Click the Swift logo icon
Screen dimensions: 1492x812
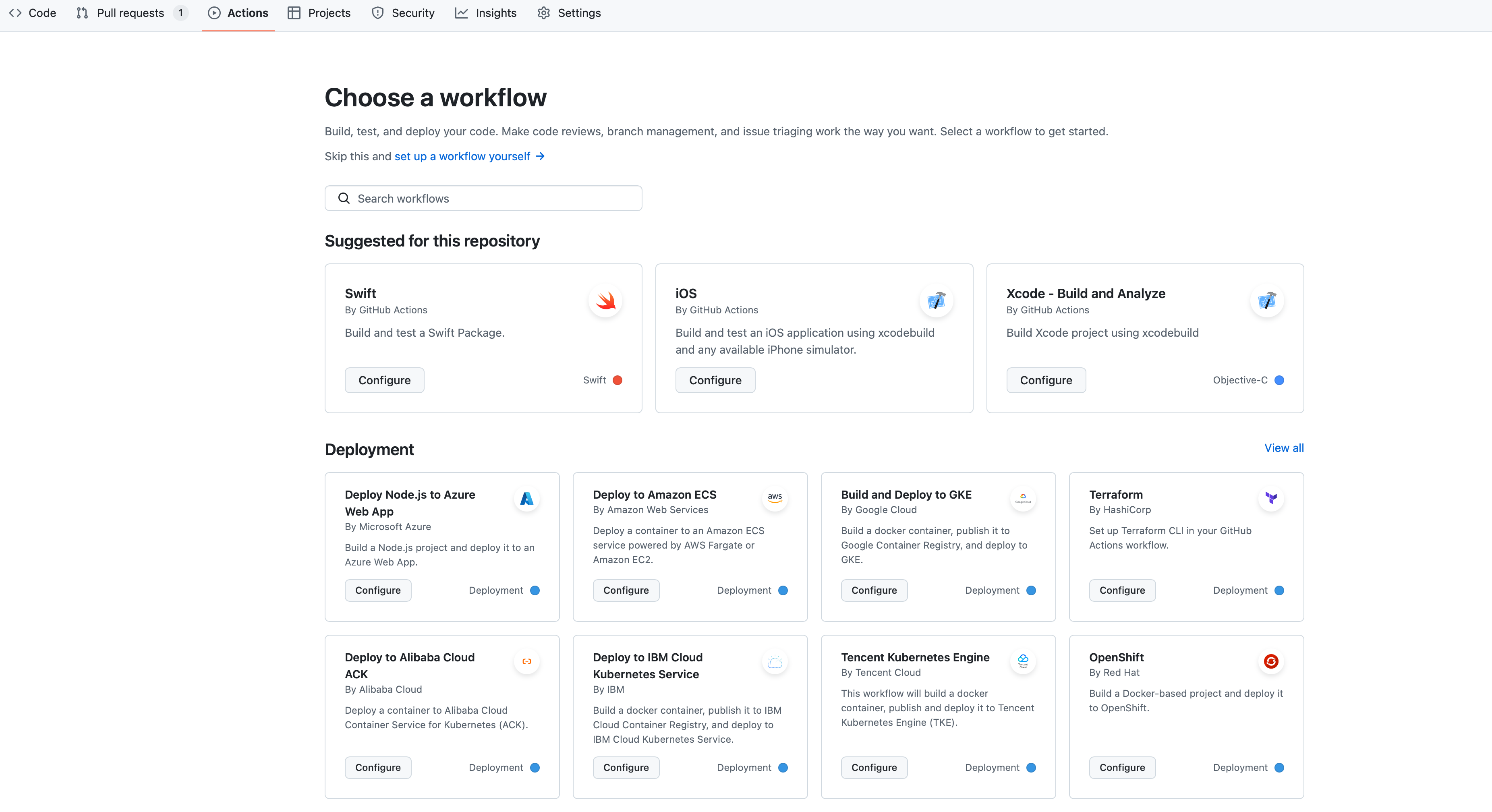(605, 300)
